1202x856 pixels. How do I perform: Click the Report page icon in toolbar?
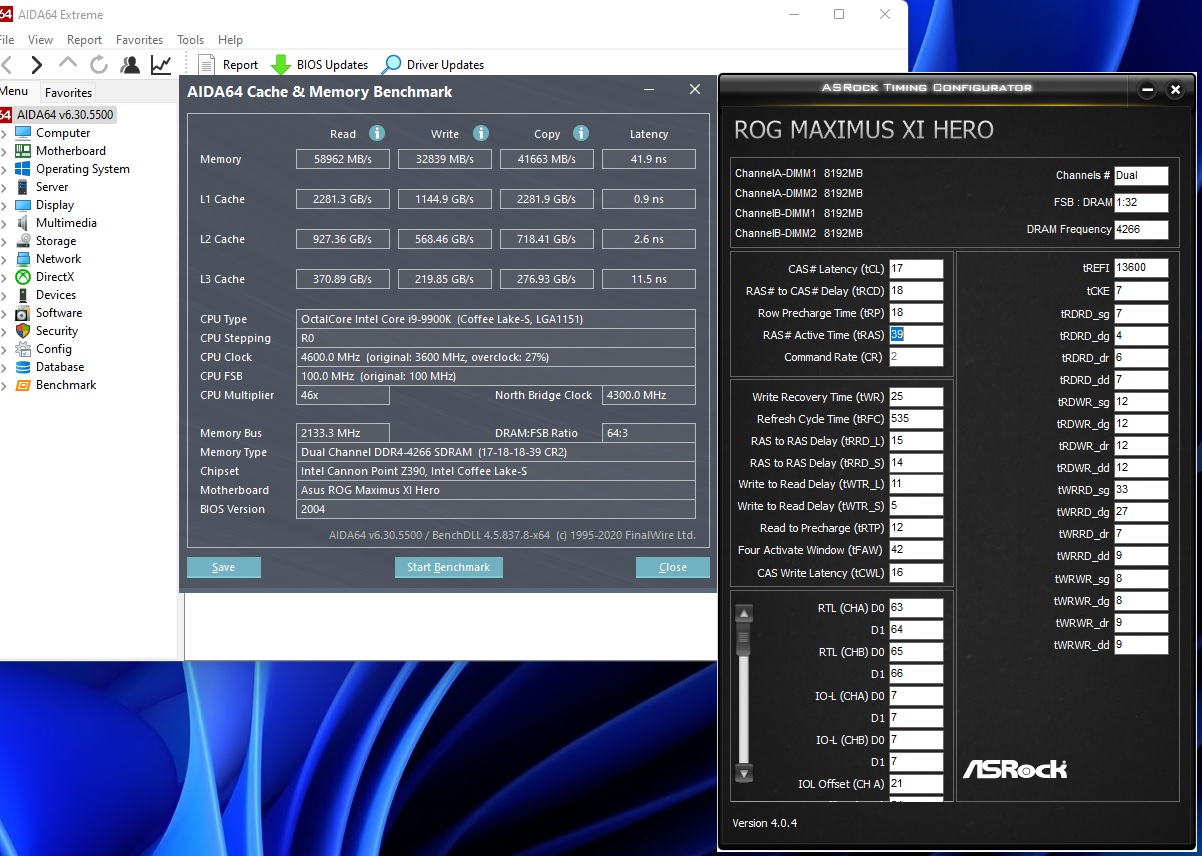[x=207, y=65]
